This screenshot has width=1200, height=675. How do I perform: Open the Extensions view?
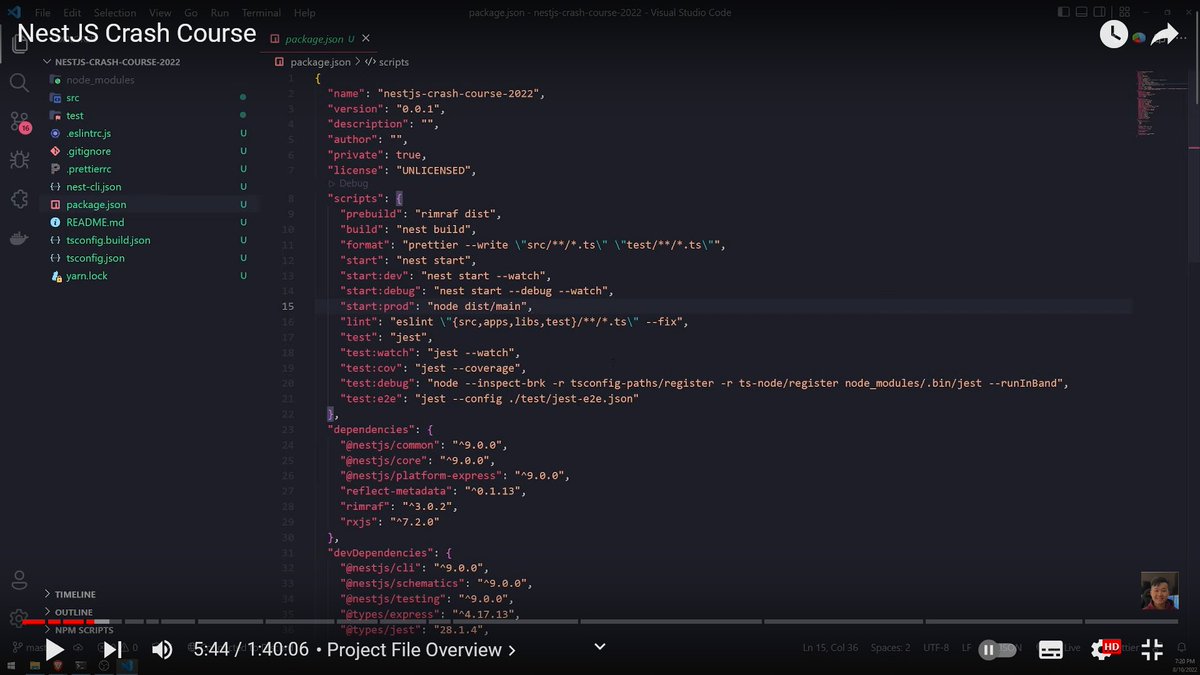[19, 199]
